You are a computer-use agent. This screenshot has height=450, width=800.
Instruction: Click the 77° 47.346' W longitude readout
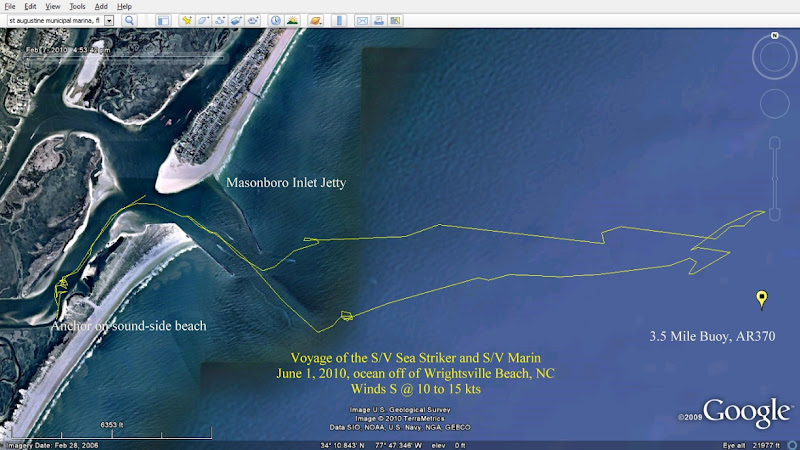coord(398,445)
